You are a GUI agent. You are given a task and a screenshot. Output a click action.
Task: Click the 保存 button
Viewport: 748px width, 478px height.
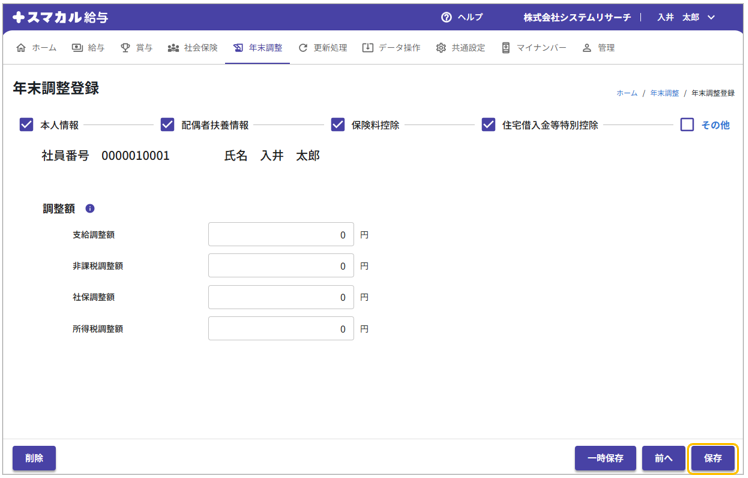pos(713,458)
